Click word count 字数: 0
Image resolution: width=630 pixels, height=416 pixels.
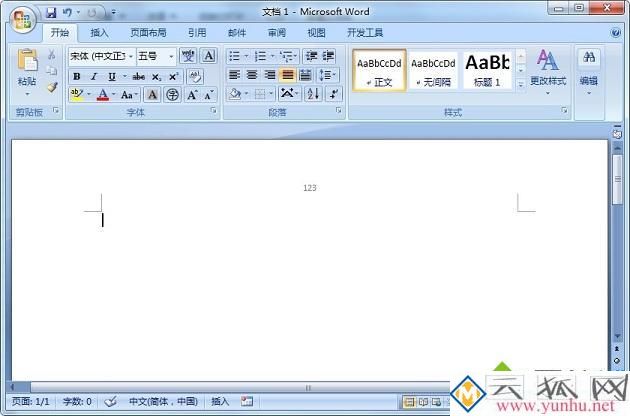click(77, 401)
